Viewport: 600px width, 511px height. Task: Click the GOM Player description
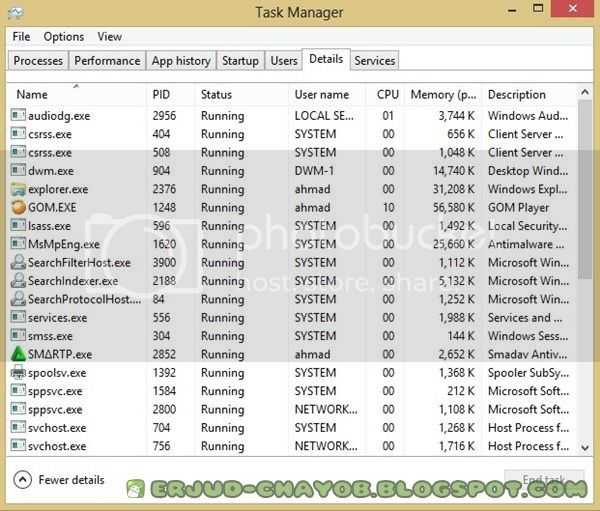pyautogui.click(x=518, y=207)
